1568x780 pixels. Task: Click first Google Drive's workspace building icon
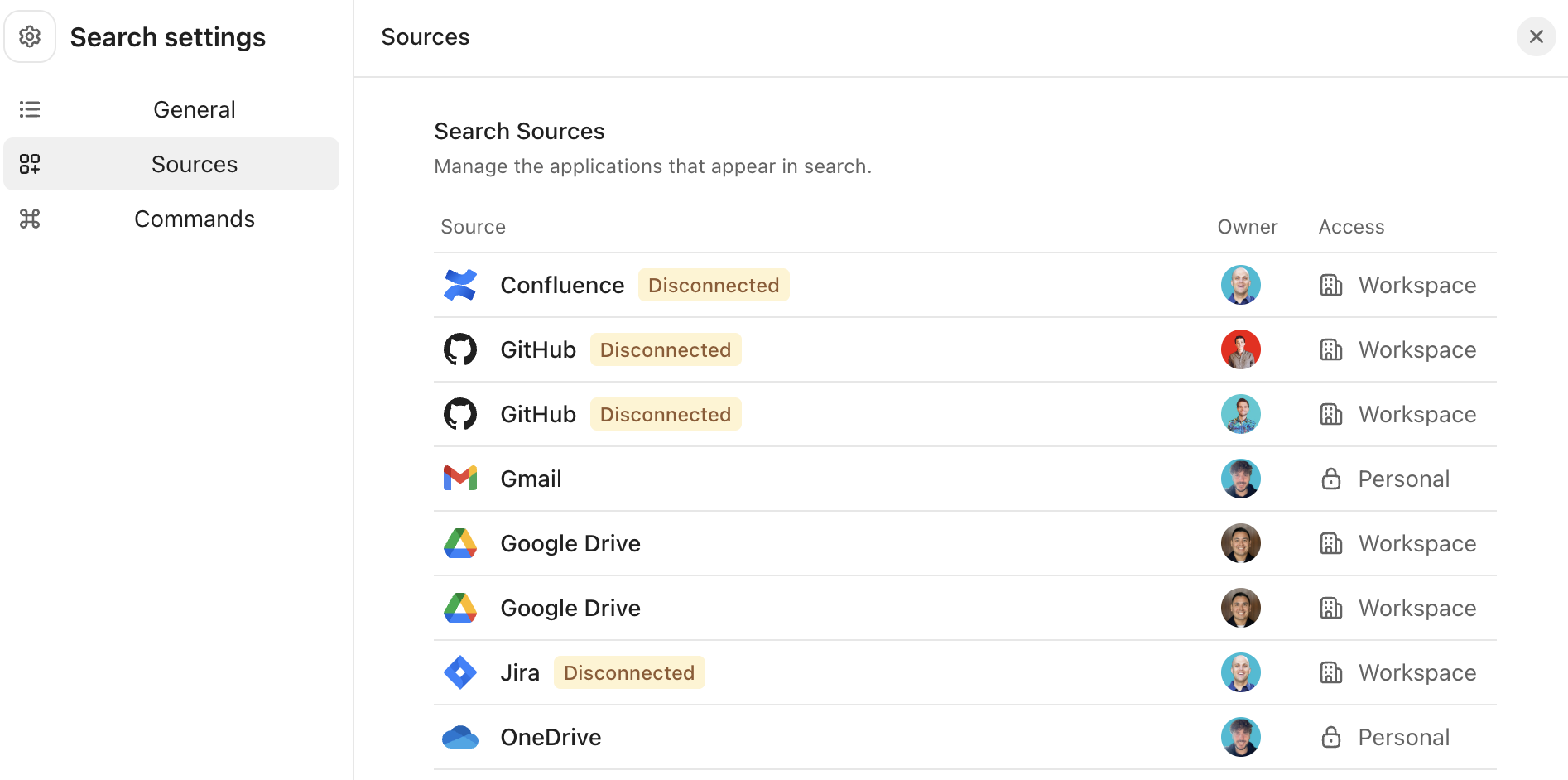[1331, 543]
